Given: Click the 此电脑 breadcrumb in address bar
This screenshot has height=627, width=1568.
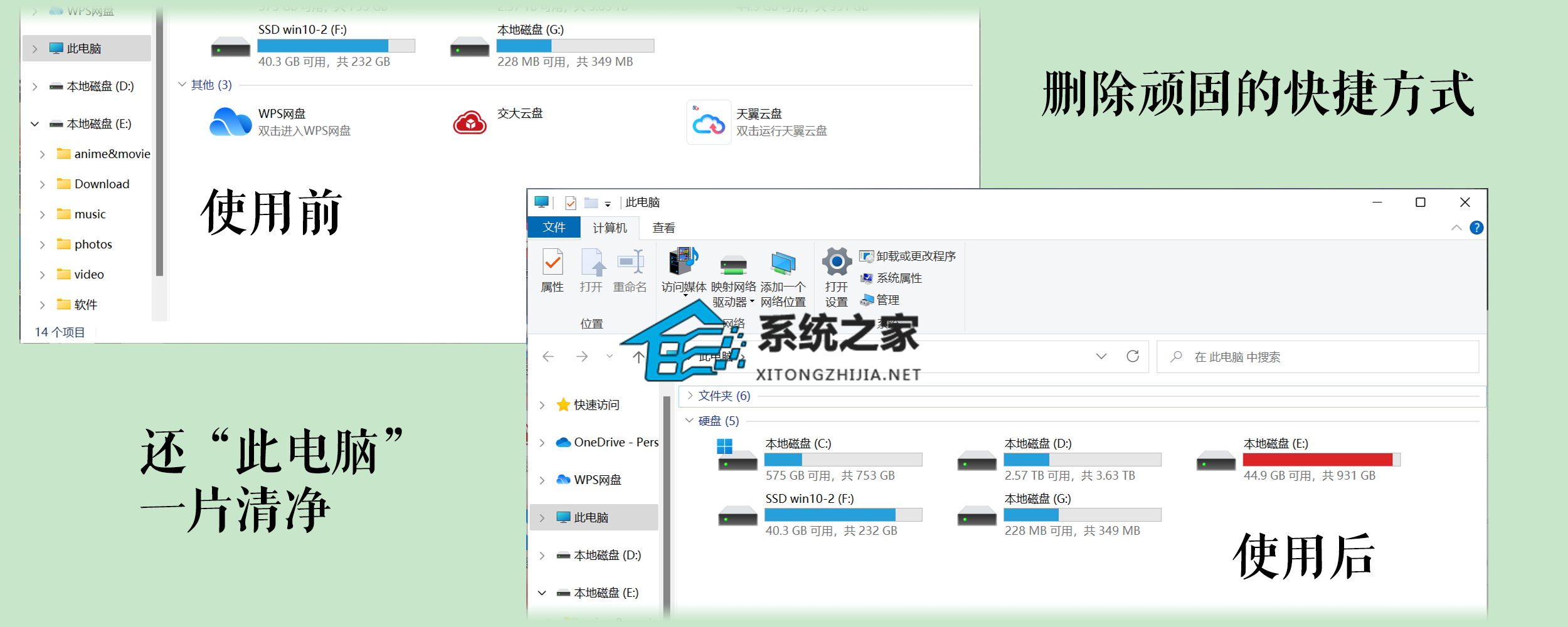Looking at the screenshot, I should (715, 357).
